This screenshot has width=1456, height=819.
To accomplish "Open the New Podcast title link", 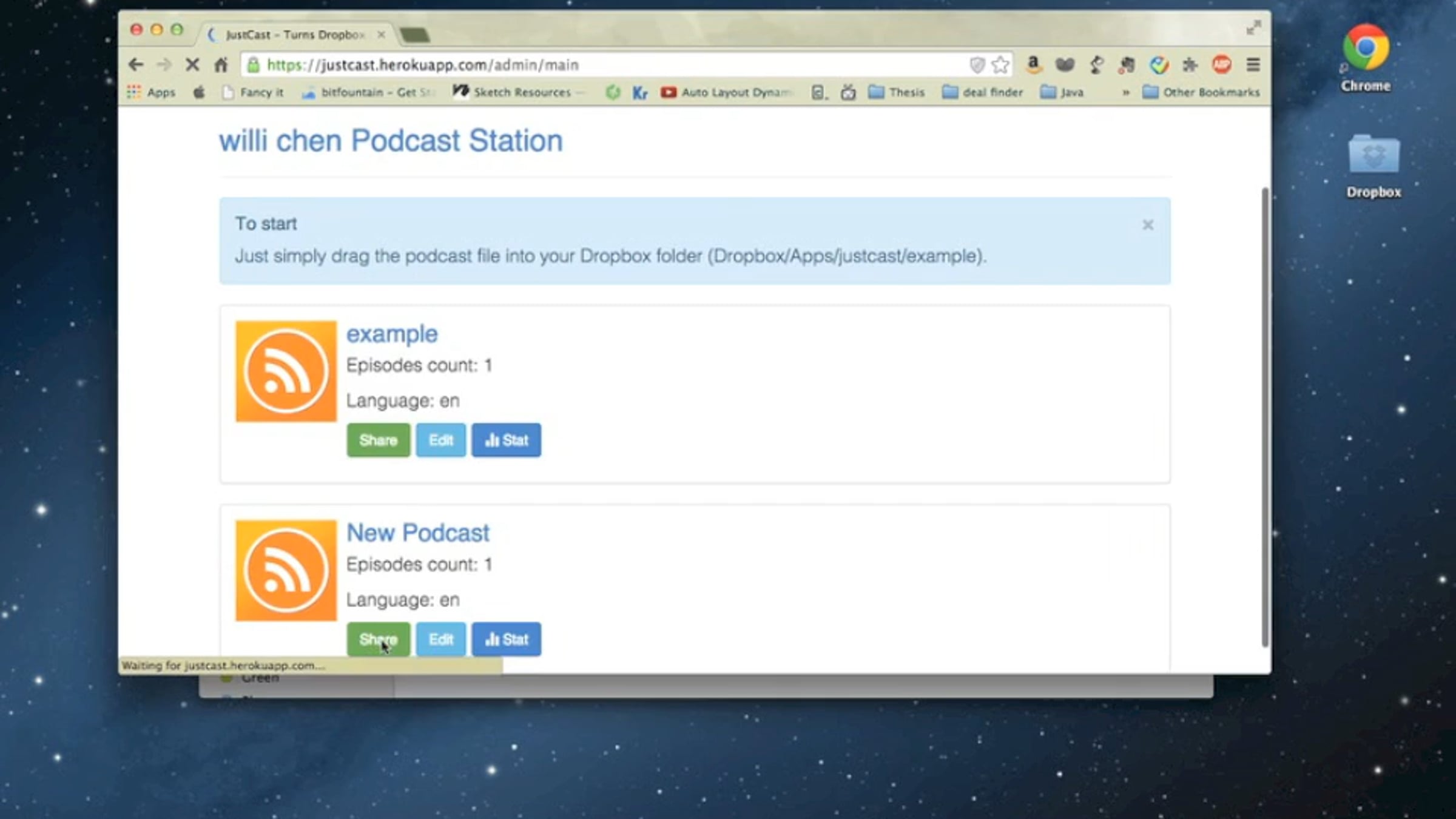I will click(x=418, y=533).
